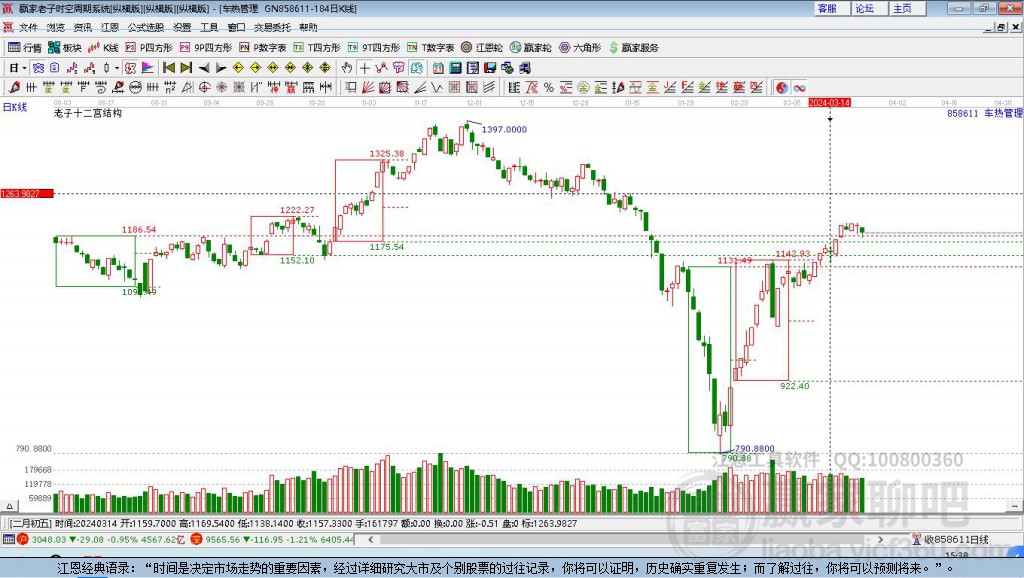
Task: Open the 江恩 menu
Action: (110, 27)
